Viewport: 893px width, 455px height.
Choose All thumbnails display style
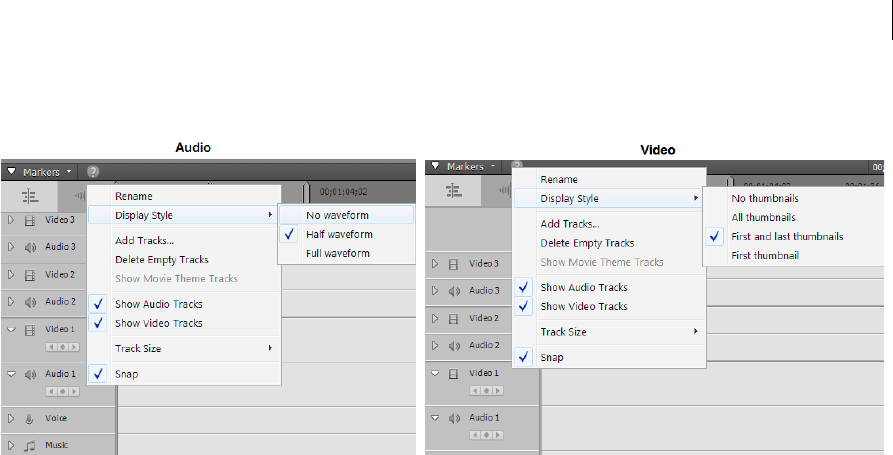[x=764, y=217]
